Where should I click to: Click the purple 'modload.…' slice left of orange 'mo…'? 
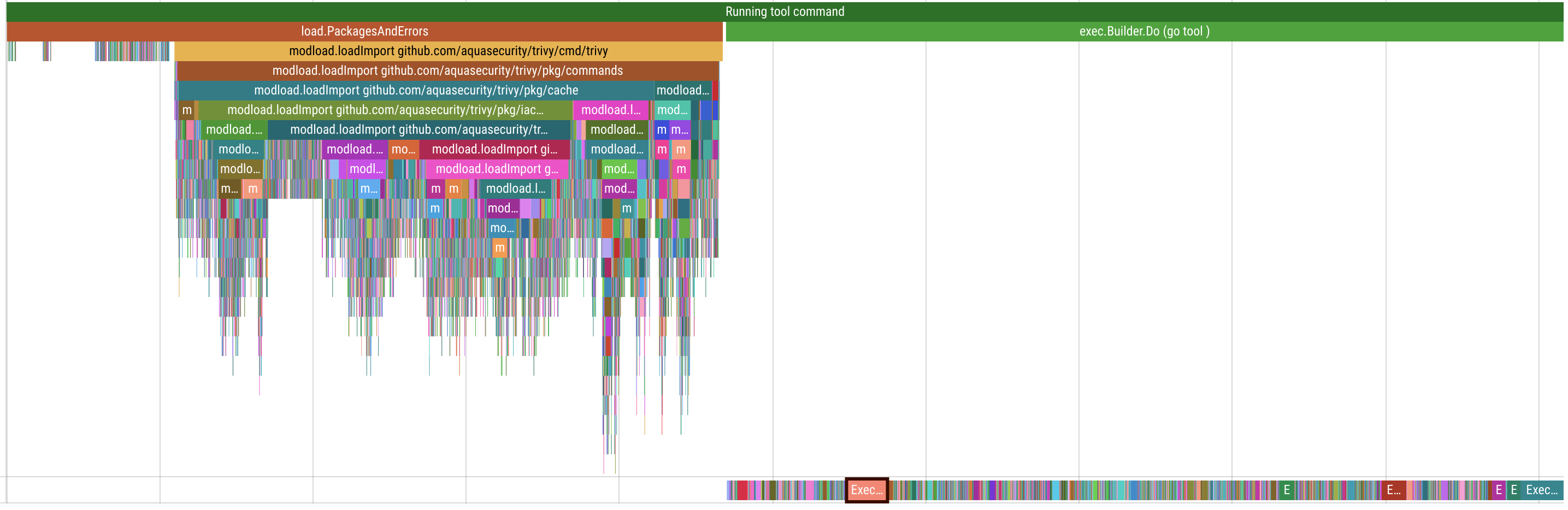(355, 149)
